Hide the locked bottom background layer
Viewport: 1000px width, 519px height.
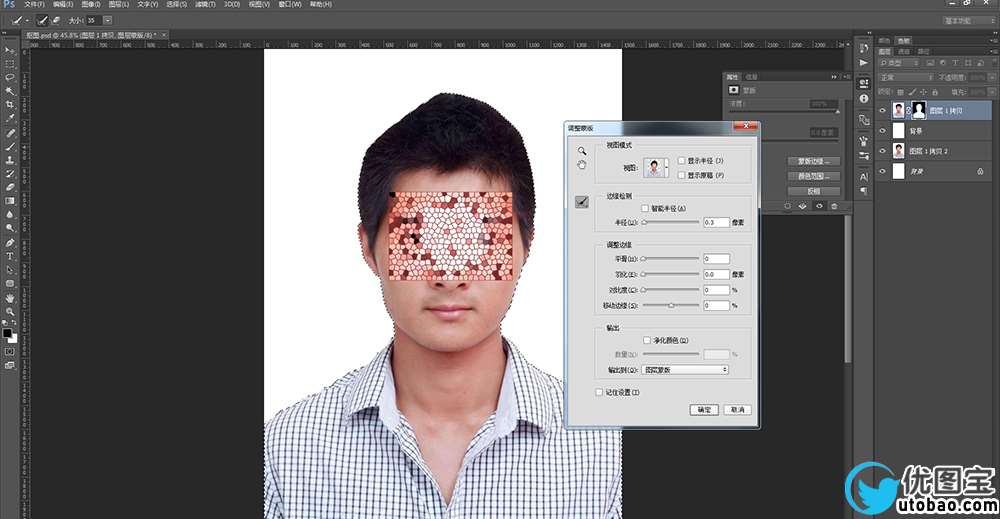click(x=883, y=171)
